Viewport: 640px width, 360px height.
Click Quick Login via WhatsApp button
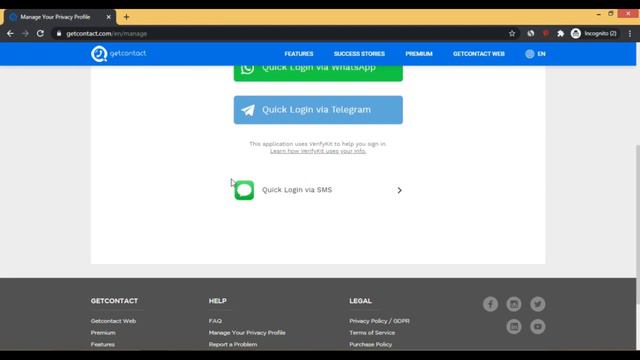pos(318,73)
